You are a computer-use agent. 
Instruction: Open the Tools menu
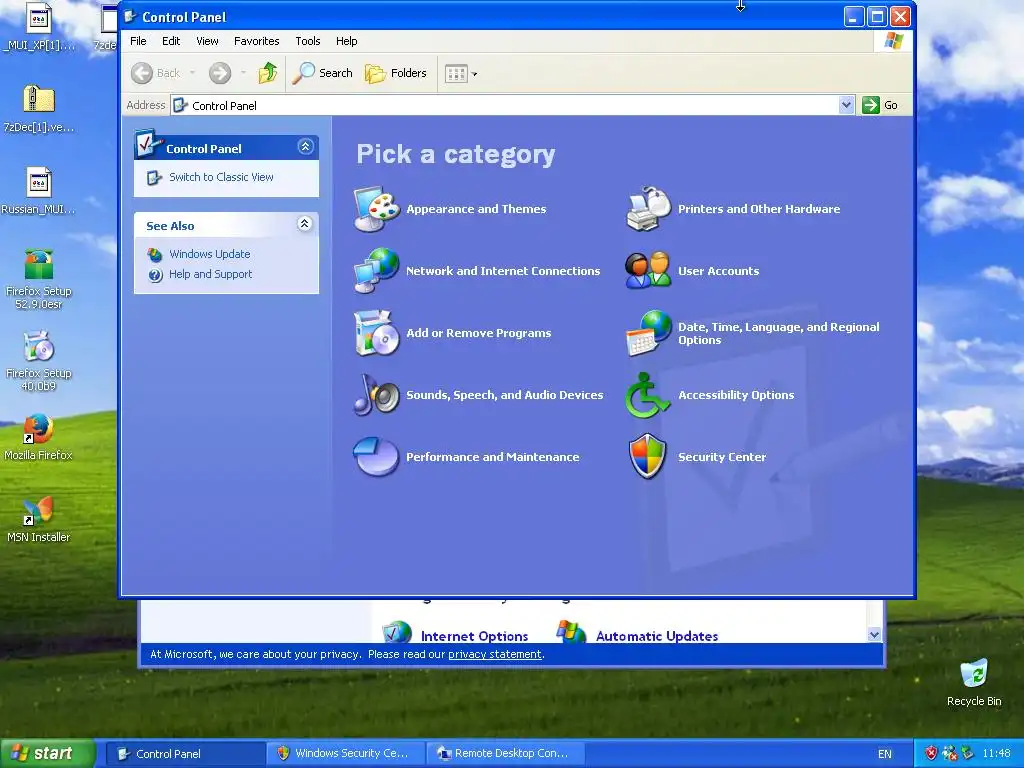pos(308,41)
